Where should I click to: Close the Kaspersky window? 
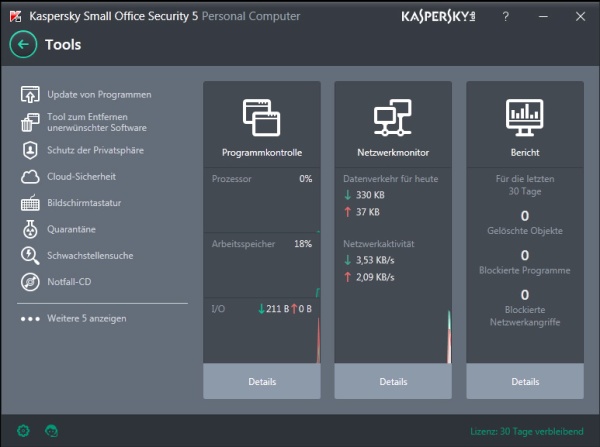click(x=580, y=16)
